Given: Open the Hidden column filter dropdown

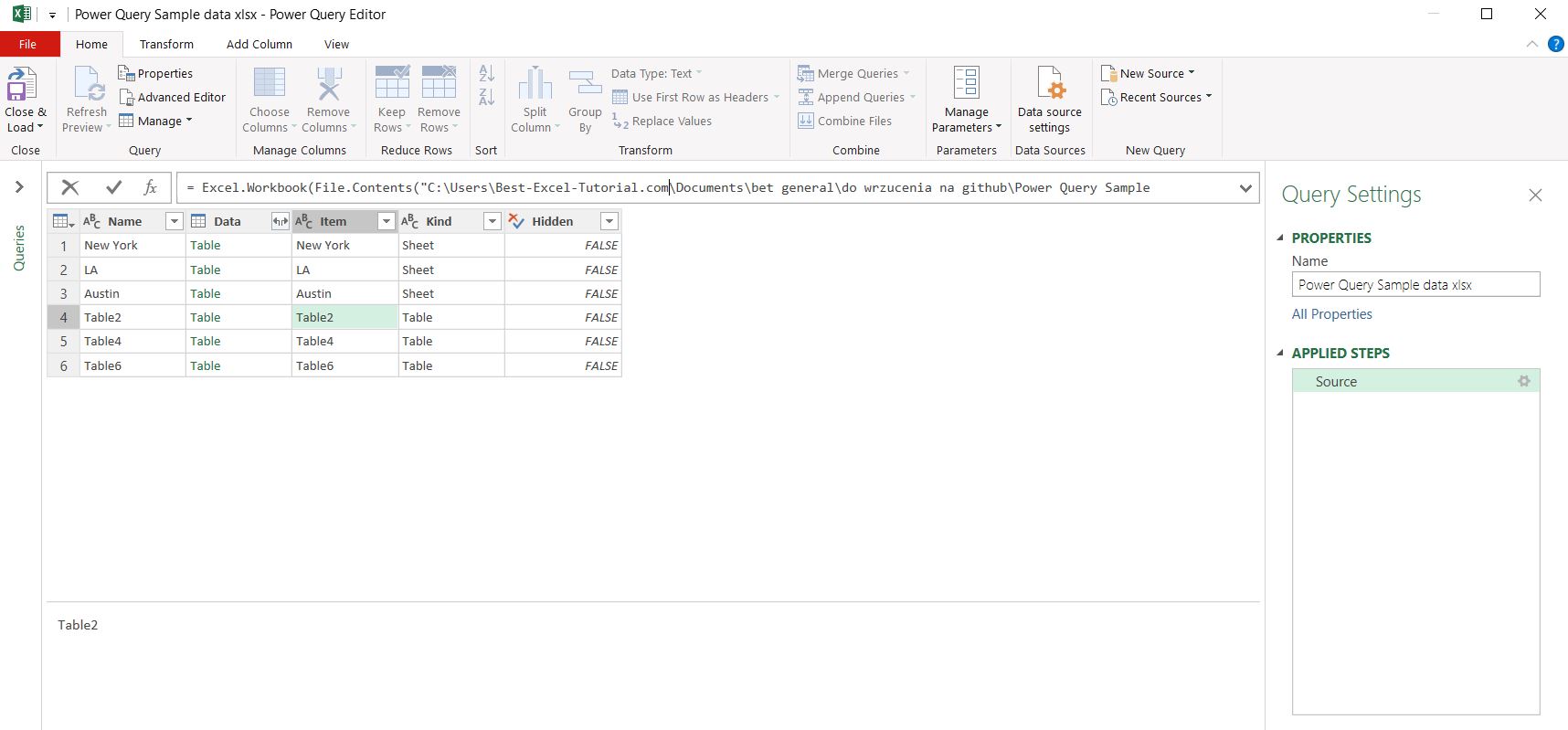Looking at the screenshot, I should [x=609, y=221].
